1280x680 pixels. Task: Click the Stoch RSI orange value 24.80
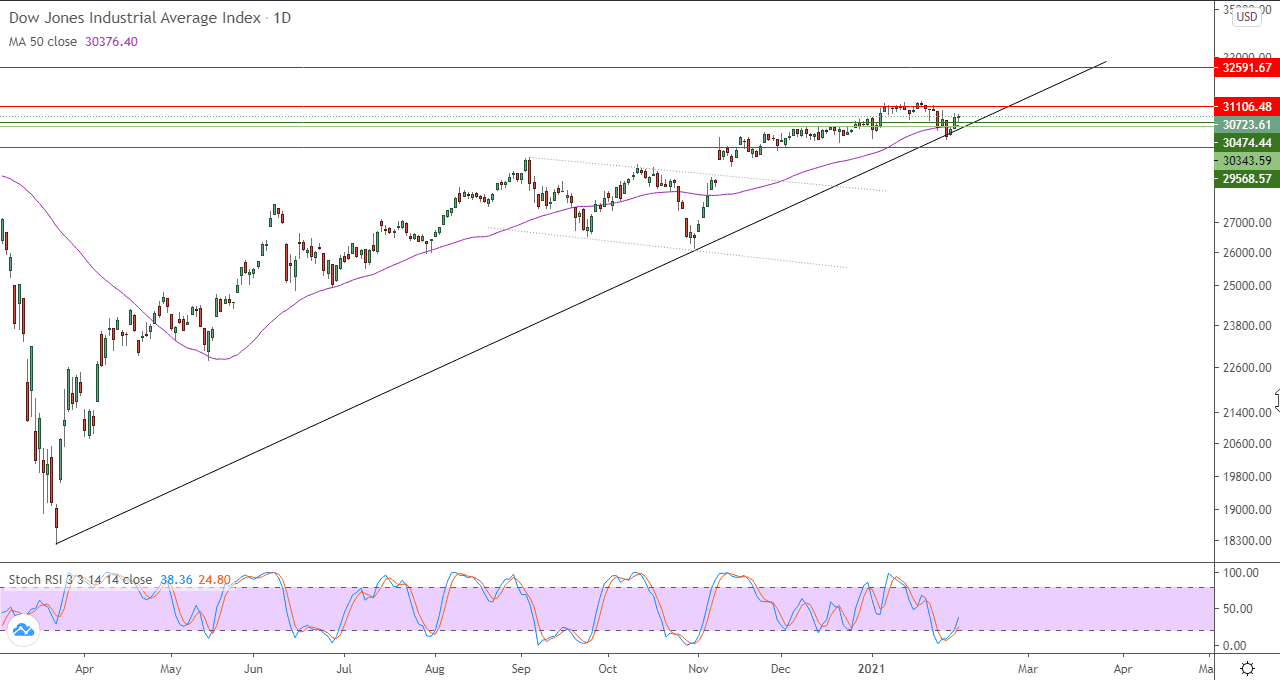[x=215, y=579]
